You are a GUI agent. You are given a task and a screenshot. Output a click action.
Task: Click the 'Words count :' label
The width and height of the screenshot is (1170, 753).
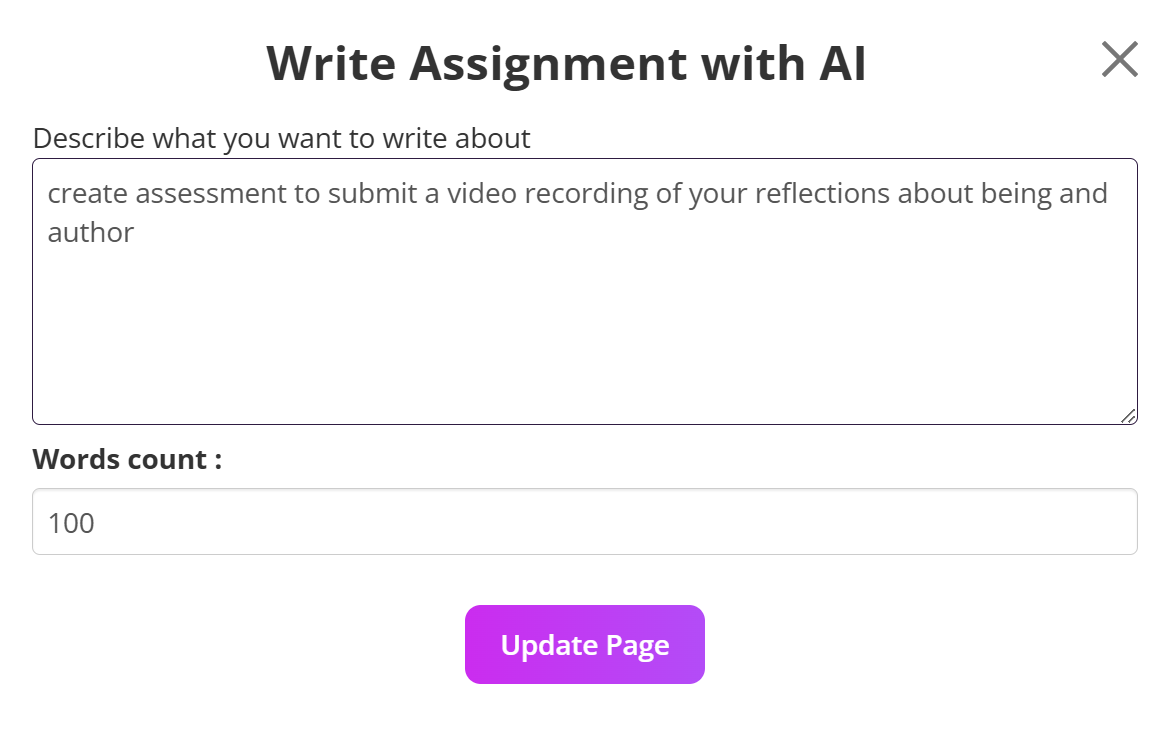click(127, 459)
